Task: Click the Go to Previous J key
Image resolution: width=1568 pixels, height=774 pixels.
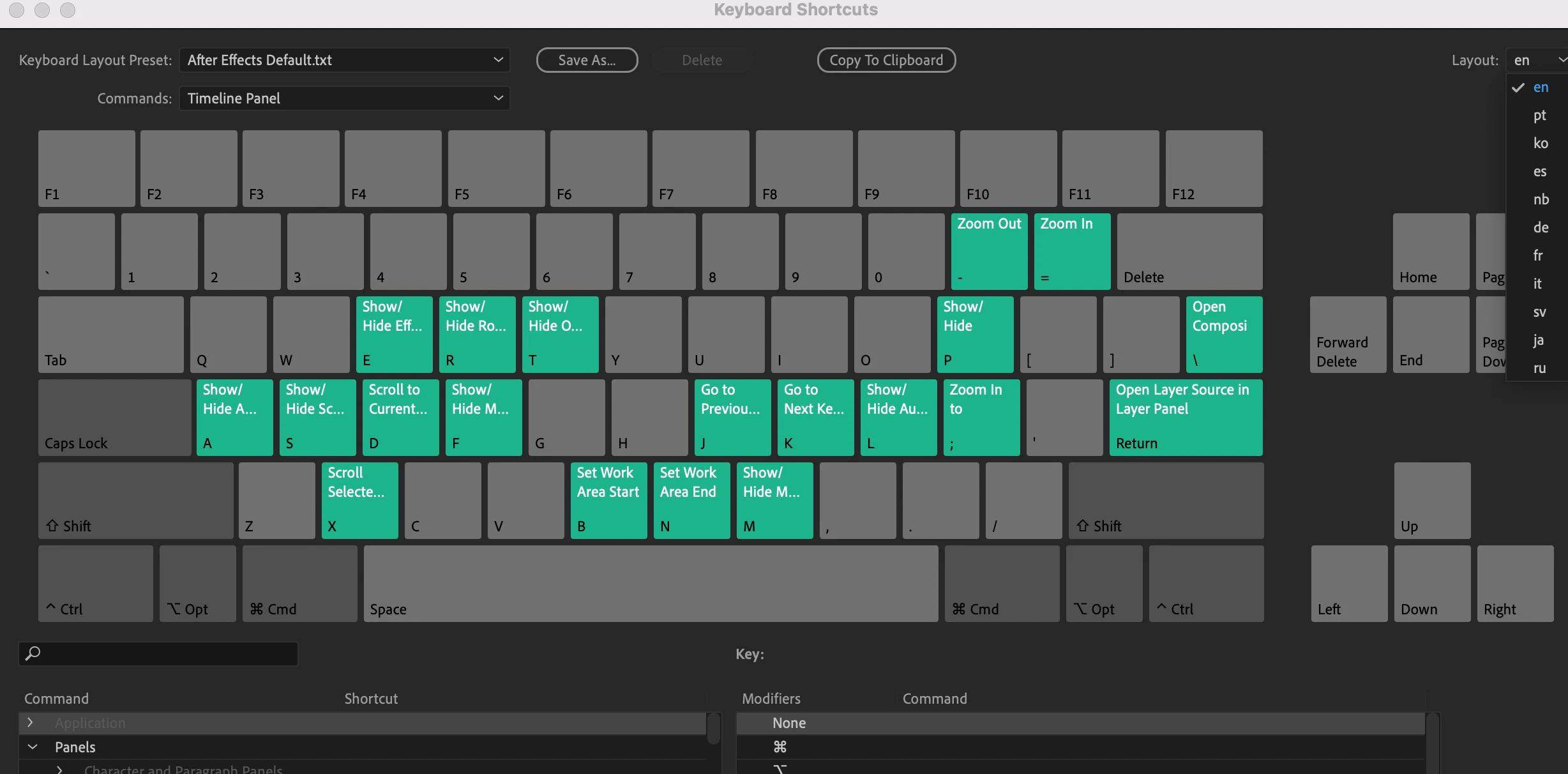Action: click(x=732, y=417)
